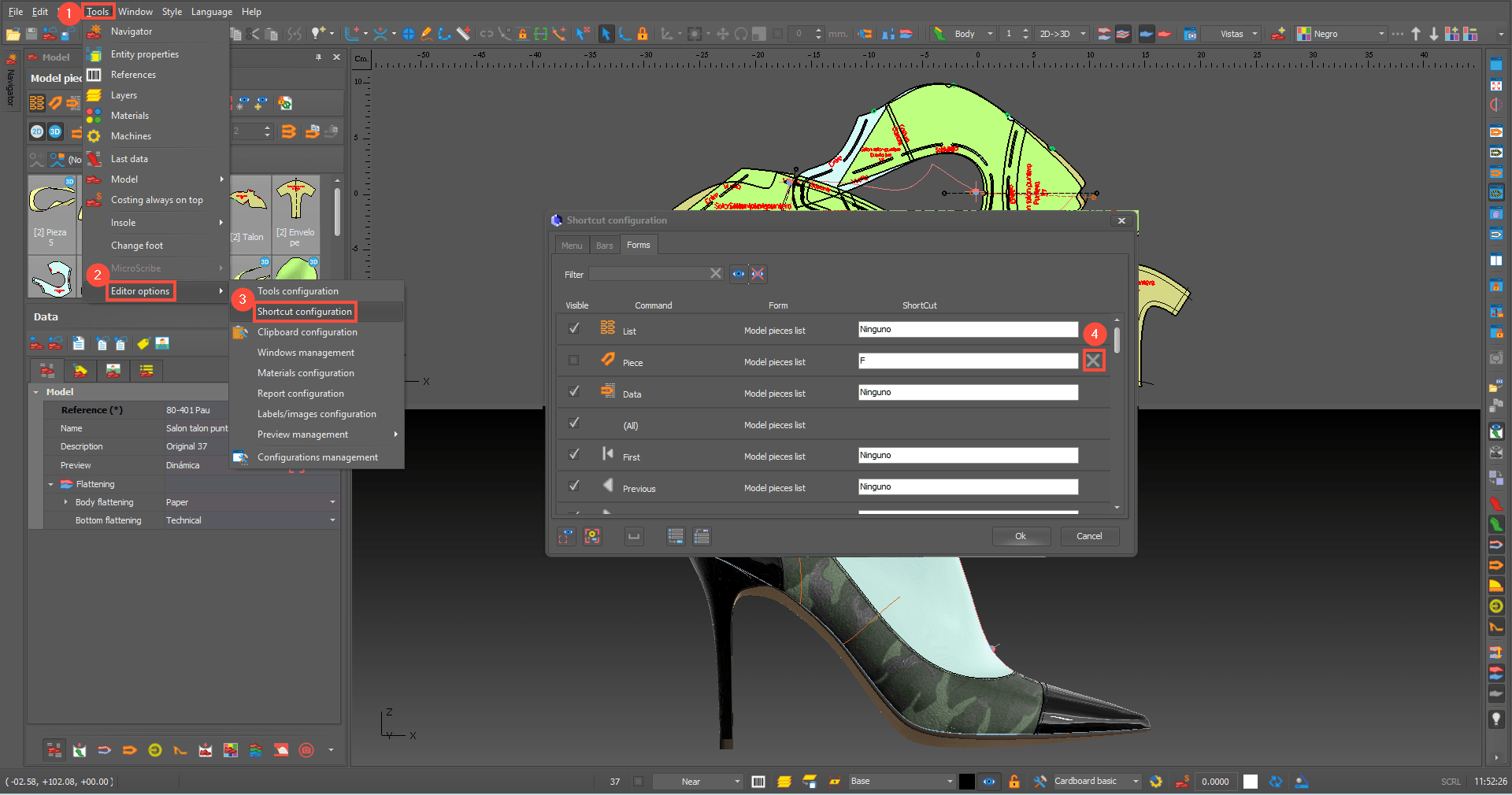Click the lock icon in status bar
The image size is (1512, 795).
(1014, 782)
